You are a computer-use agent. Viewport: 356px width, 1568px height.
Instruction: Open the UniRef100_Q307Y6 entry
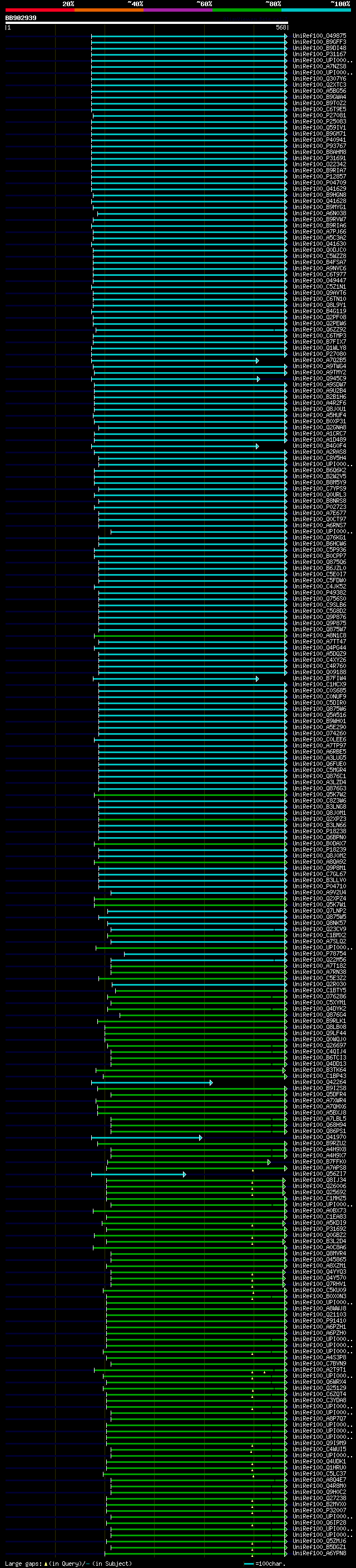tap(319, 78)
